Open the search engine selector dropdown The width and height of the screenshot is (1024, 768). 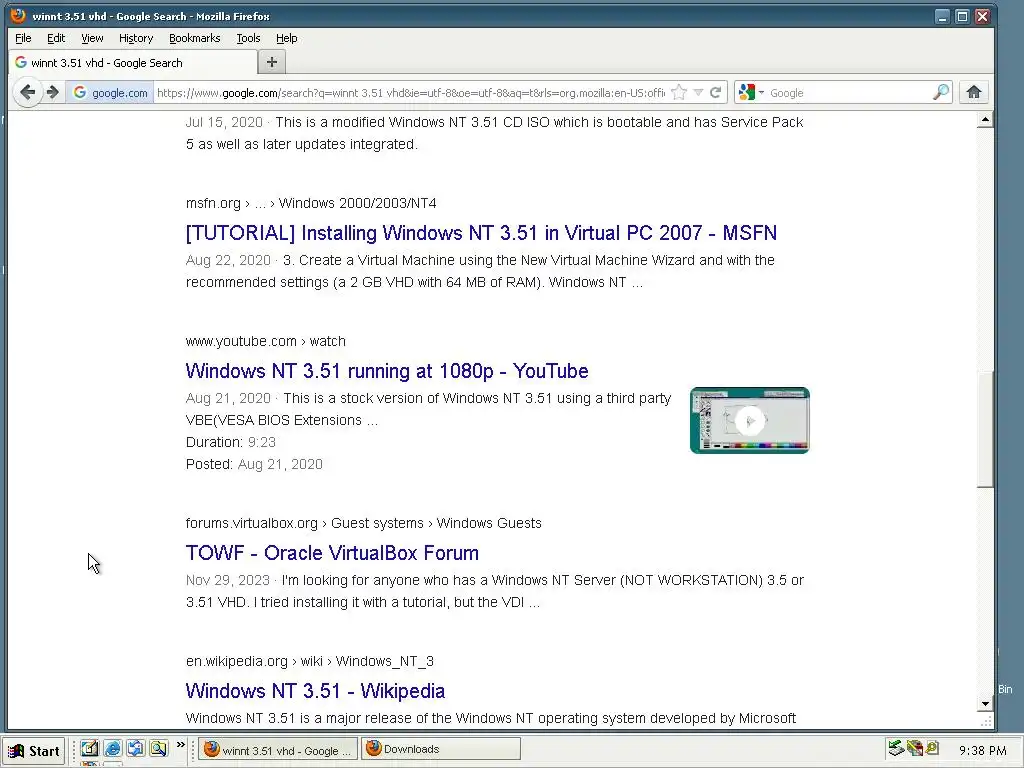tap(751, 93)
